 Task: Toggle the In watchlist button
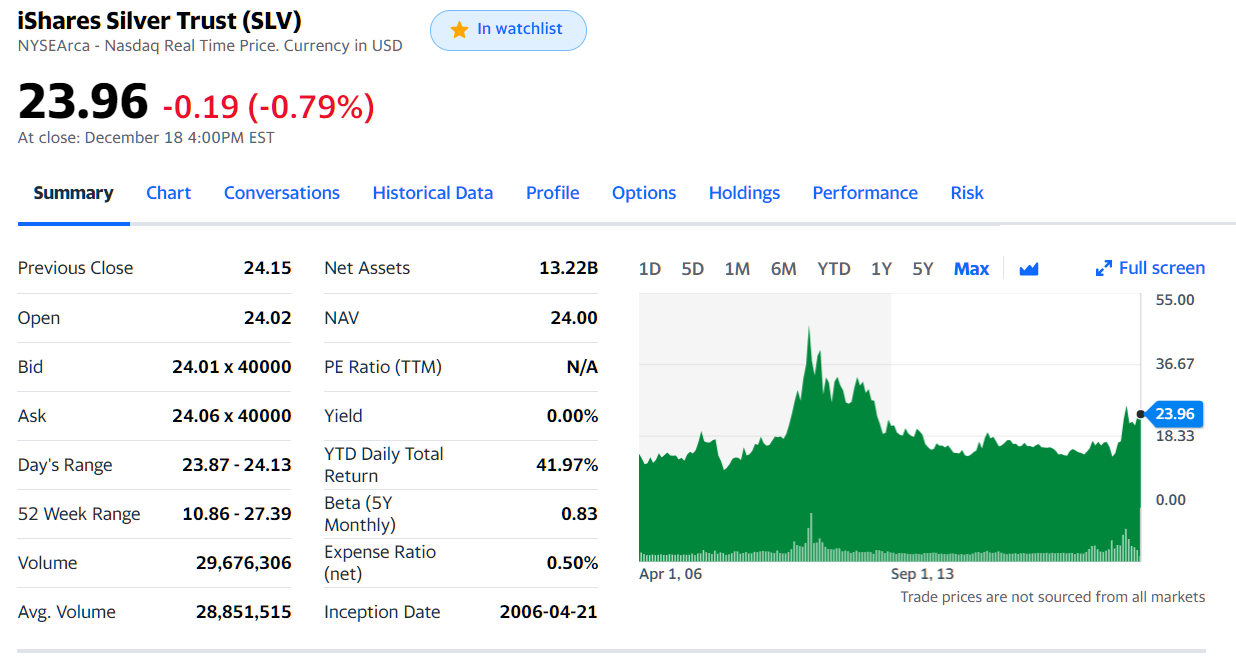[x=508, y=30]
